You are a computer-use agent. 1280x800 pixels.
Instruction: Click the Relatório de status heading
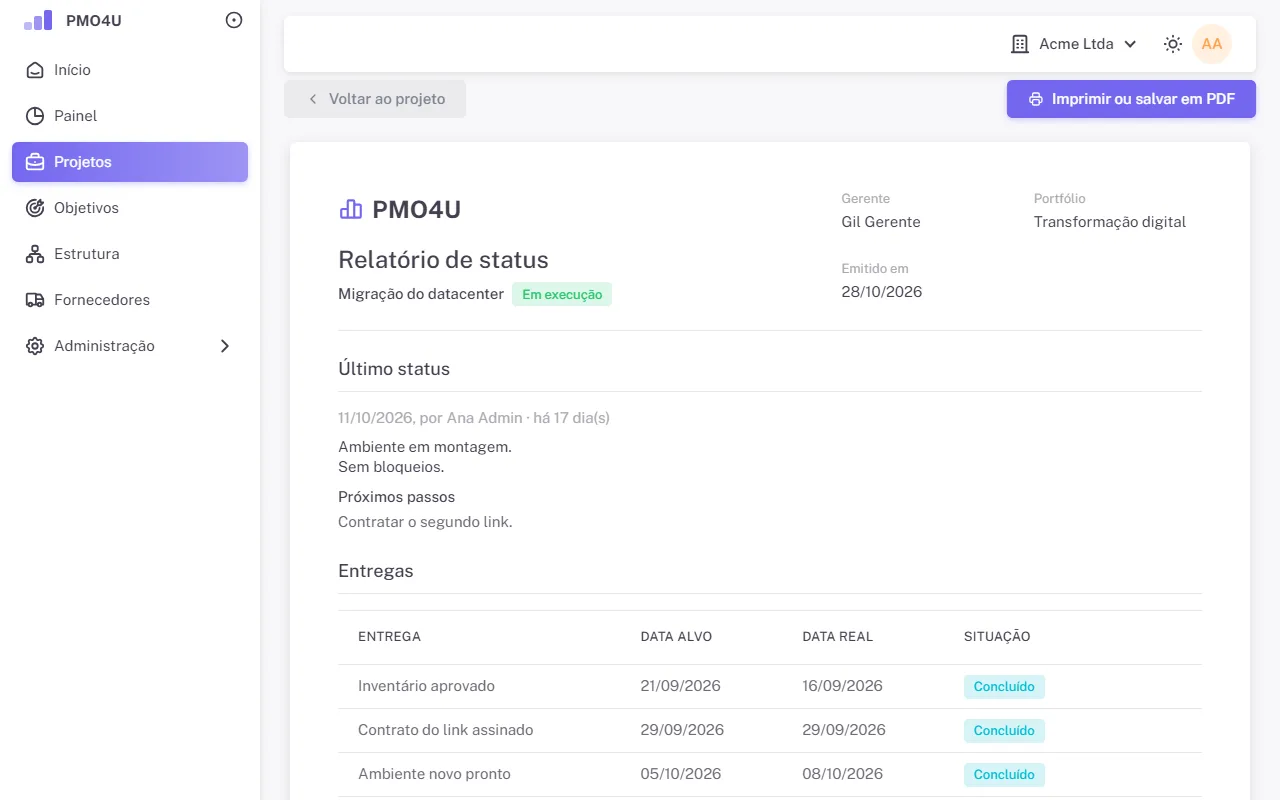pyautogui.click(x=443, y=260)
